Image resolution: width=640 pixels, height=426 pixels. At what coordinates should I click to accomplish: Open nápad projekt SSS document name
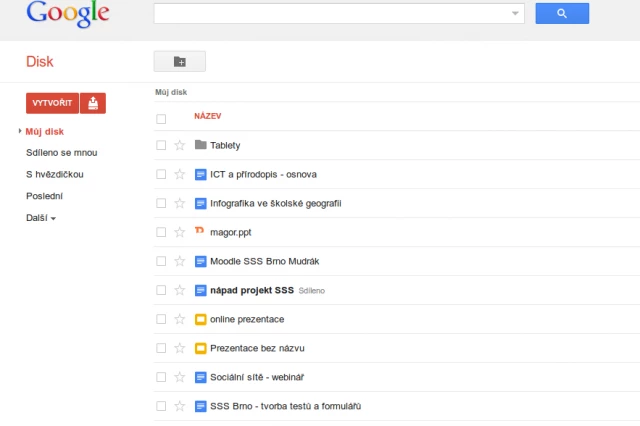click(252, 291)
